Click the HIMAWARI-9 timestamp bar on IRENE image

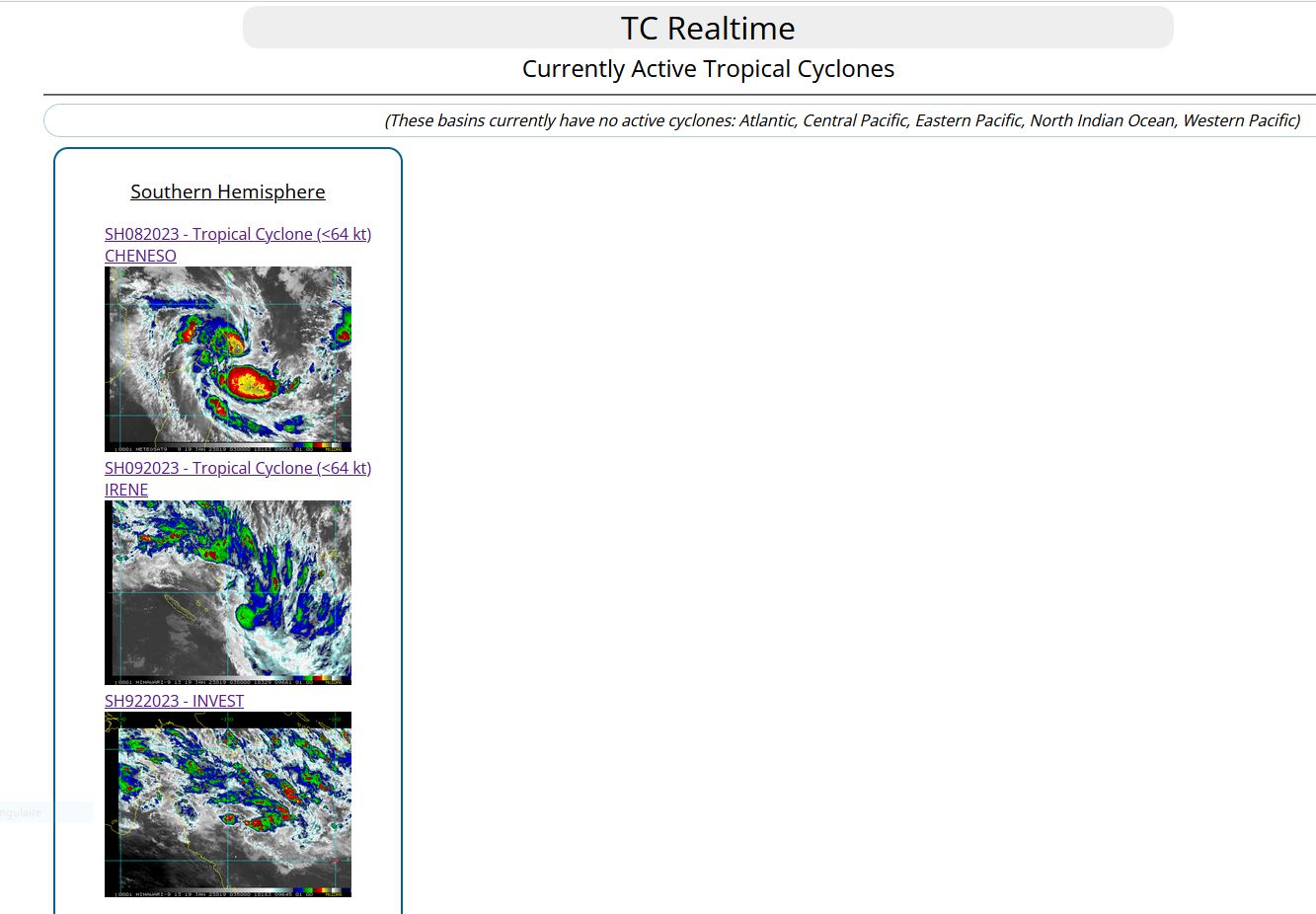pos(197,679)
